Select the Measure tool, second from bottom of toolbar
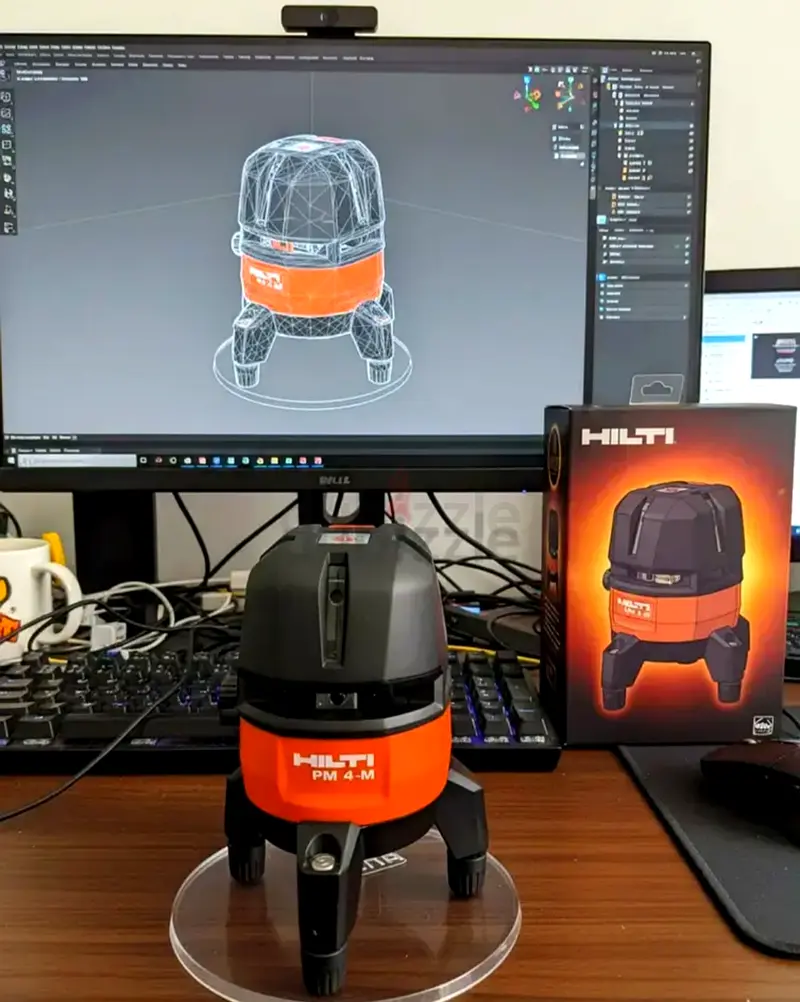 point(6,210)
